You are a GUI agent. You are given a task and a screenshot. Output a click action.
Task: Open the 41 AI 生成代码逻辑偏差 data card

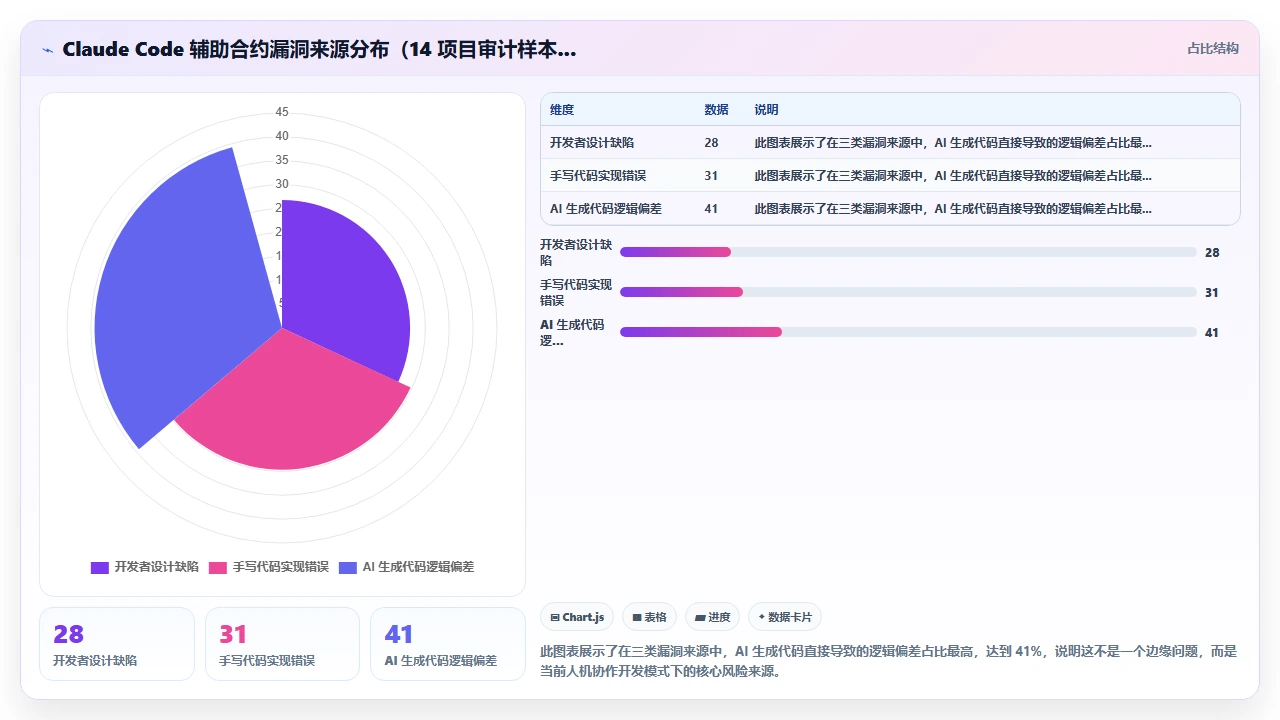448,644
